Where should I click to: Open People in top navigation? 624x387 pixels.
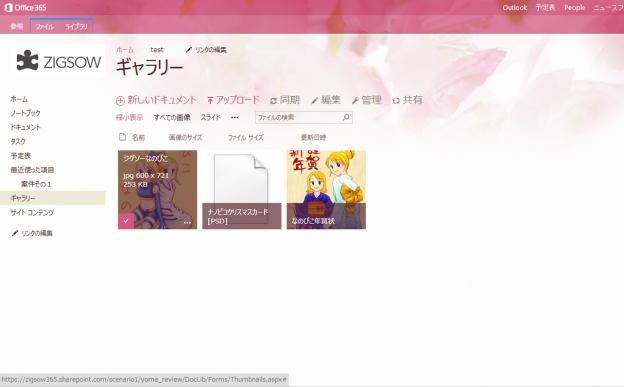click(575, 8)
